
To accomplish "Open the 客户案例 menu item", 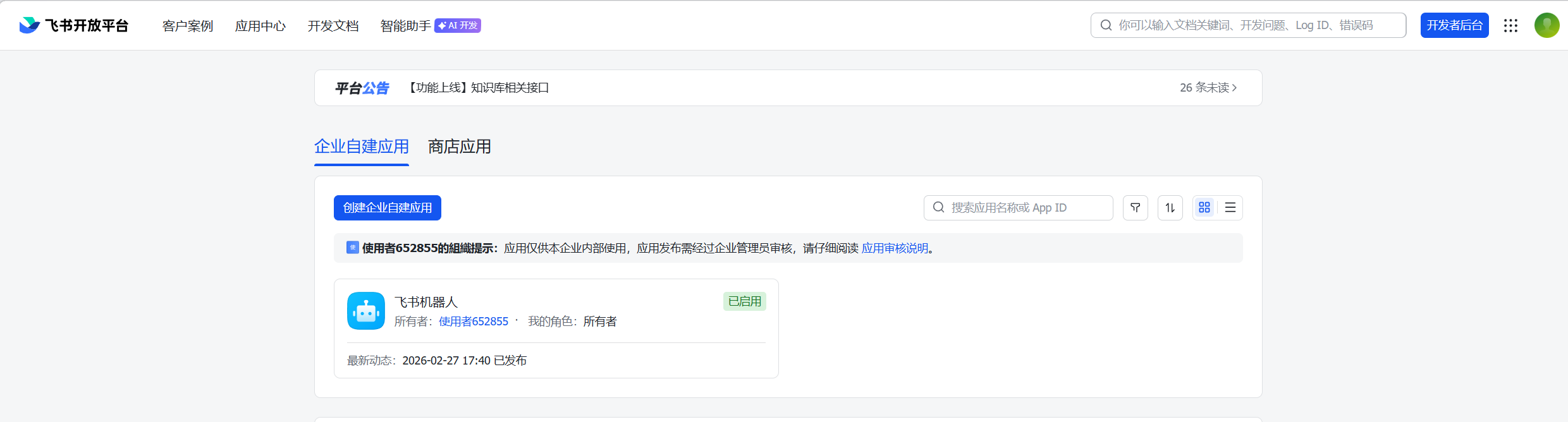I will click(188, 26).
